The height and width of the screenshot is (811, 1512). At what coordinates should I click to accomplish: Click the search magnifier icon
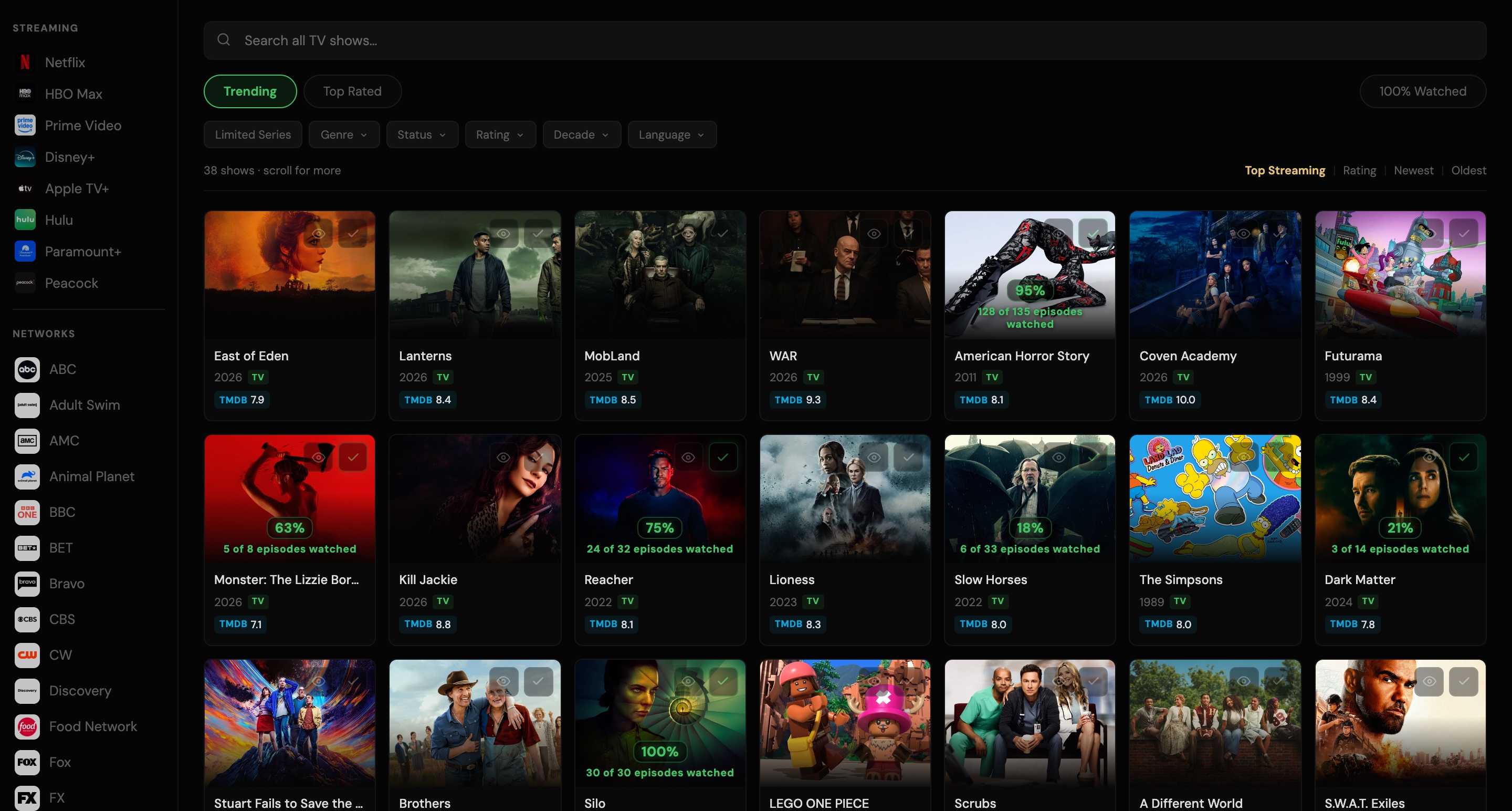[x=224, y=40]
